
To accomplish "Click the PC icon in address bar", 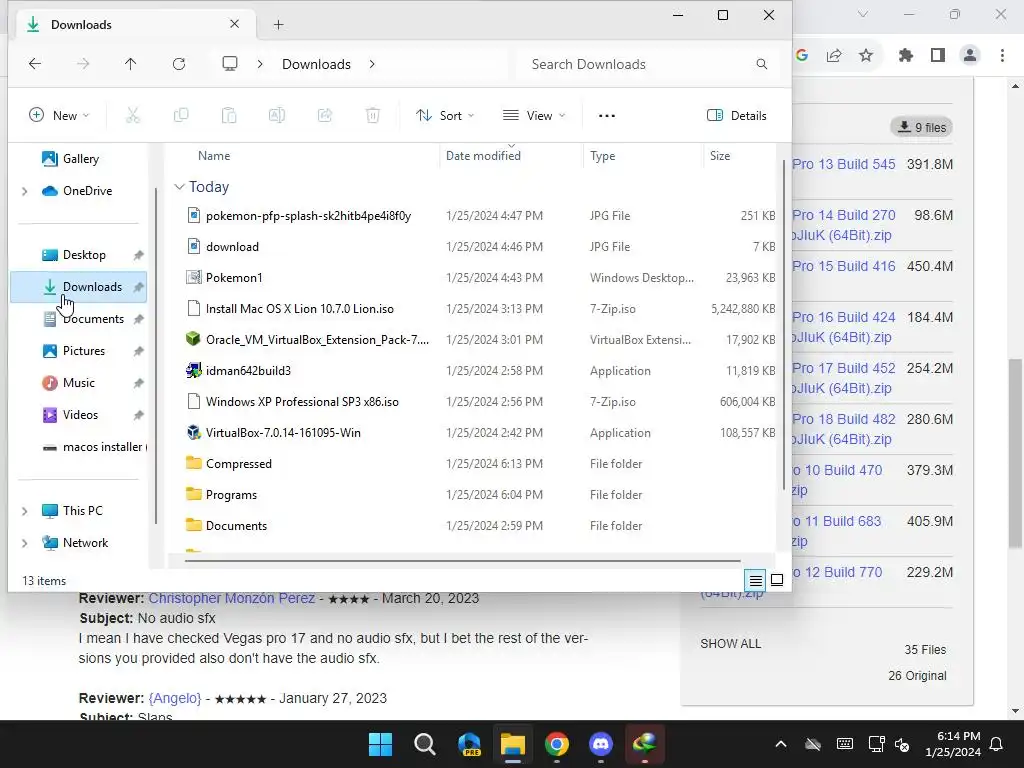I will [230, 64].
